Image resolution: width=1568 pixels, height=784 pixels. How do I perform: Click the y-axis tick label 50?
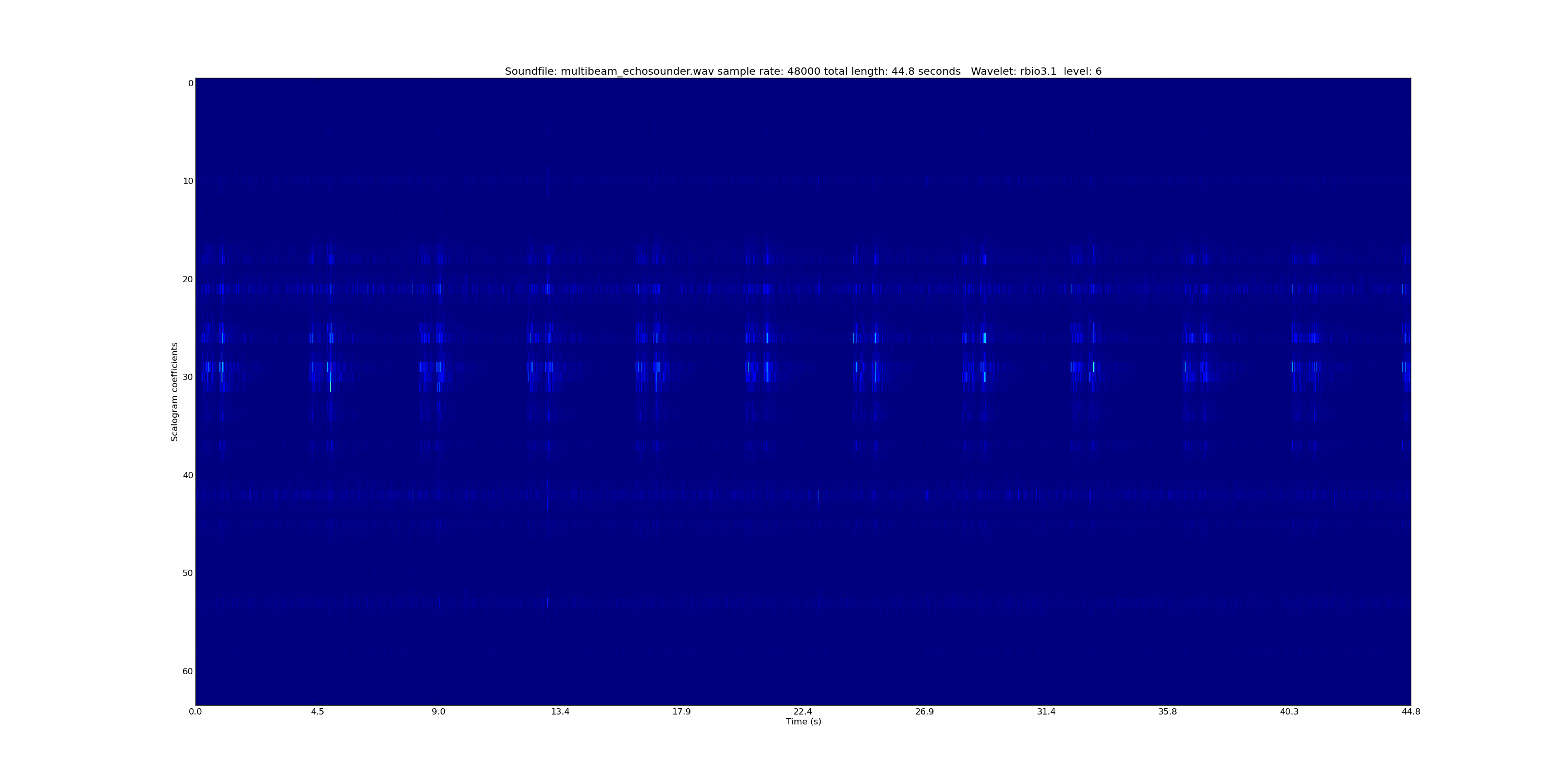(x=188, y=573)
